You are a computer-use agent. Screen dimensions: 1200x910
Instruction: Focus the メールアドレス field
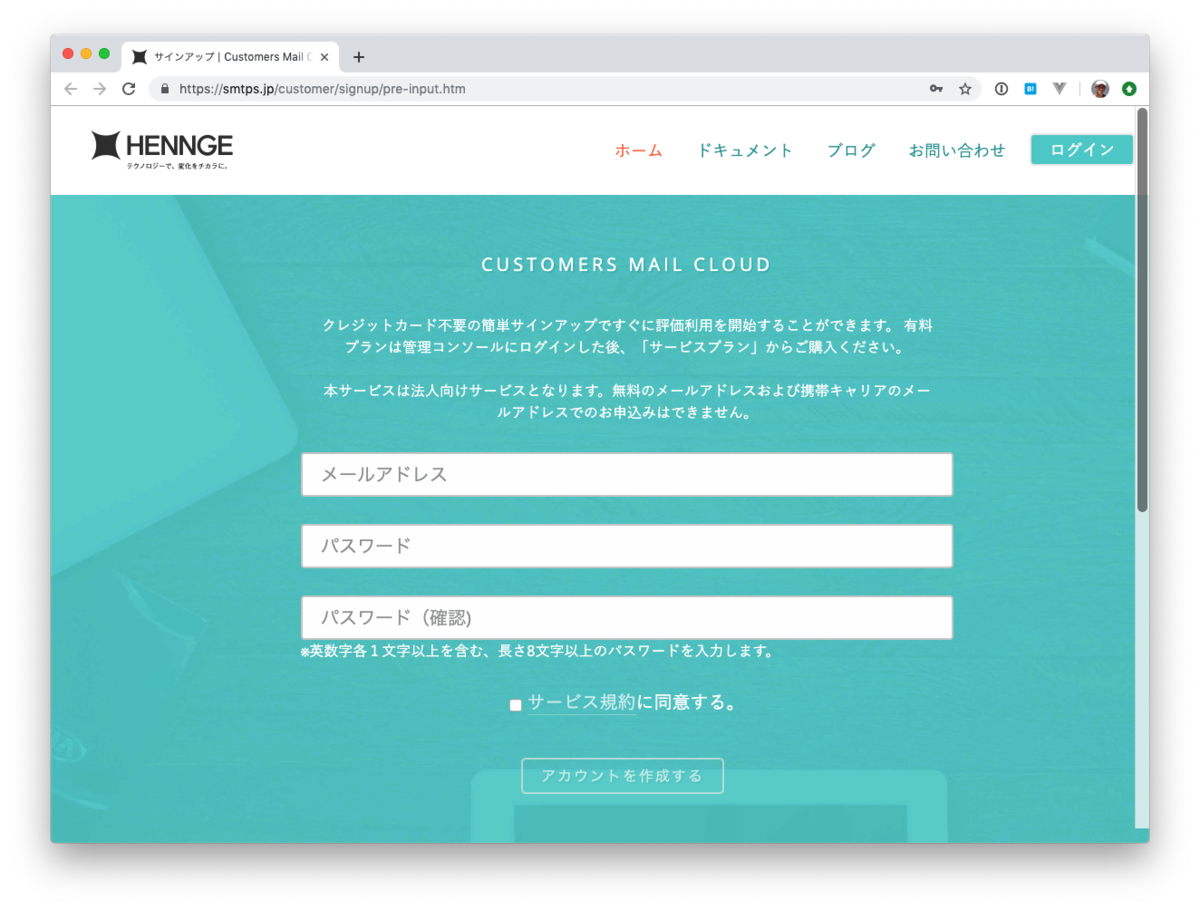pyautogui.click(x=627, y=474)
